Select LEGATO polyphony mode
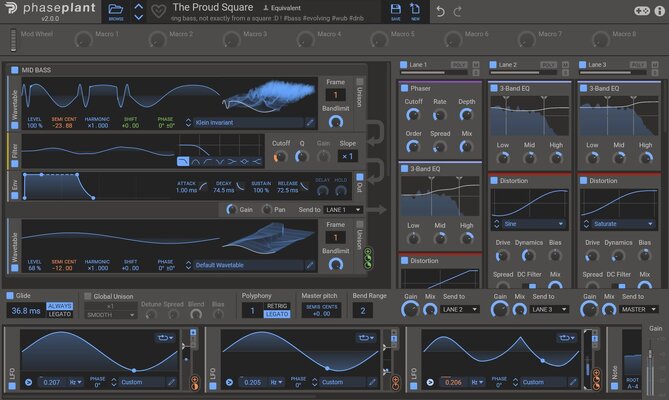Screen dimensions: 669x400 click(277, 314)
